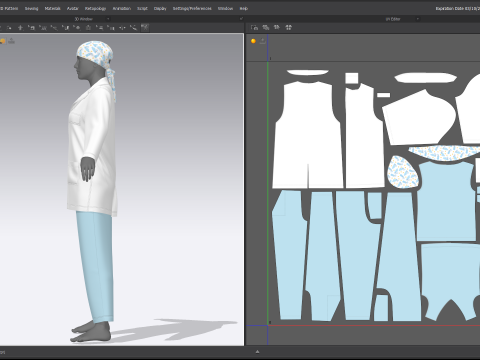Viewport: 480px width, 360px height.
Task: Click the first icon in UV Editor toolbar
Action: [254, 28]
